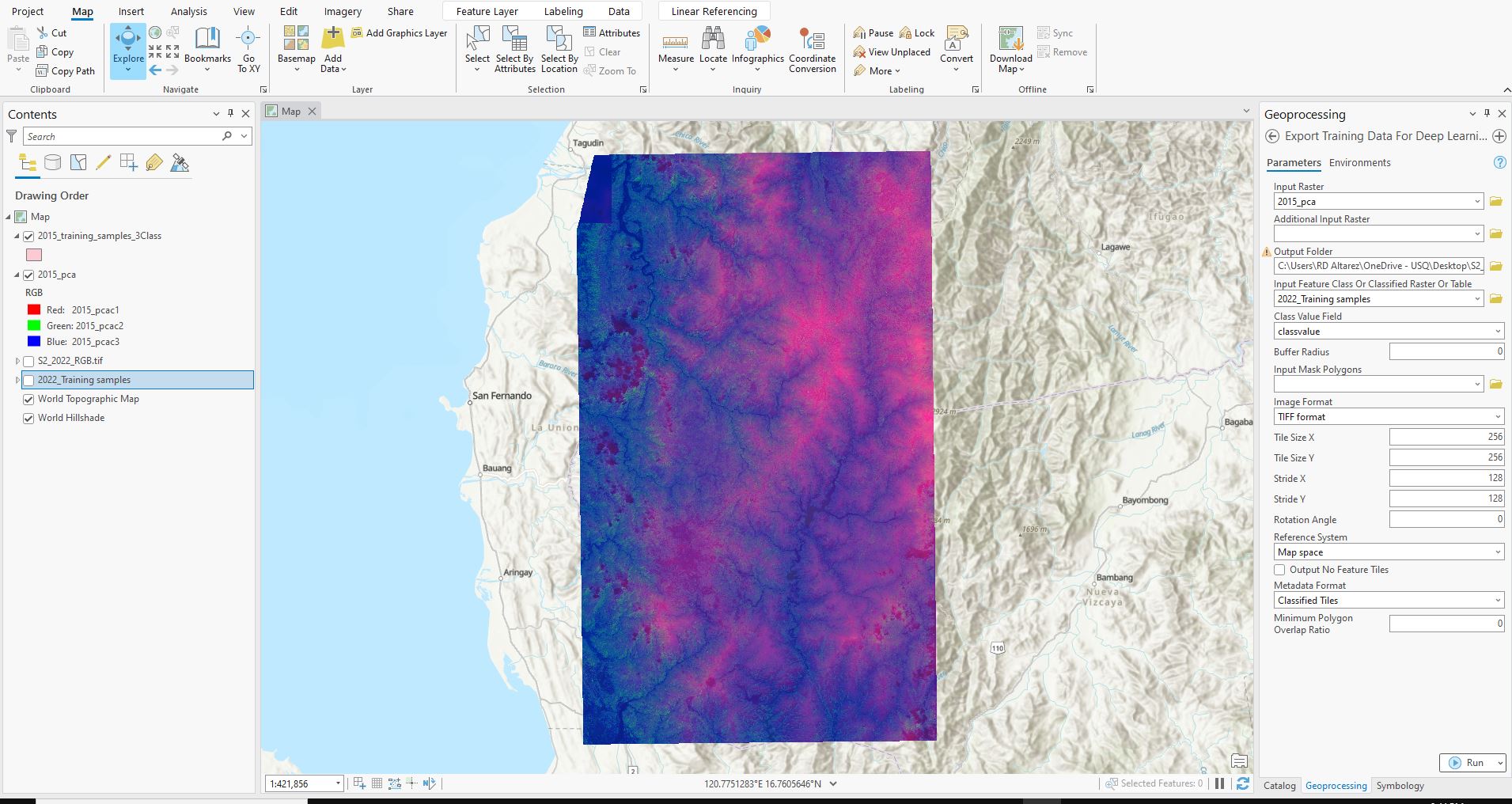The width and height of the screenshot is (1512, 804).
Task: Enable Output No Feature Tiles
Action: pos(1279,570)
